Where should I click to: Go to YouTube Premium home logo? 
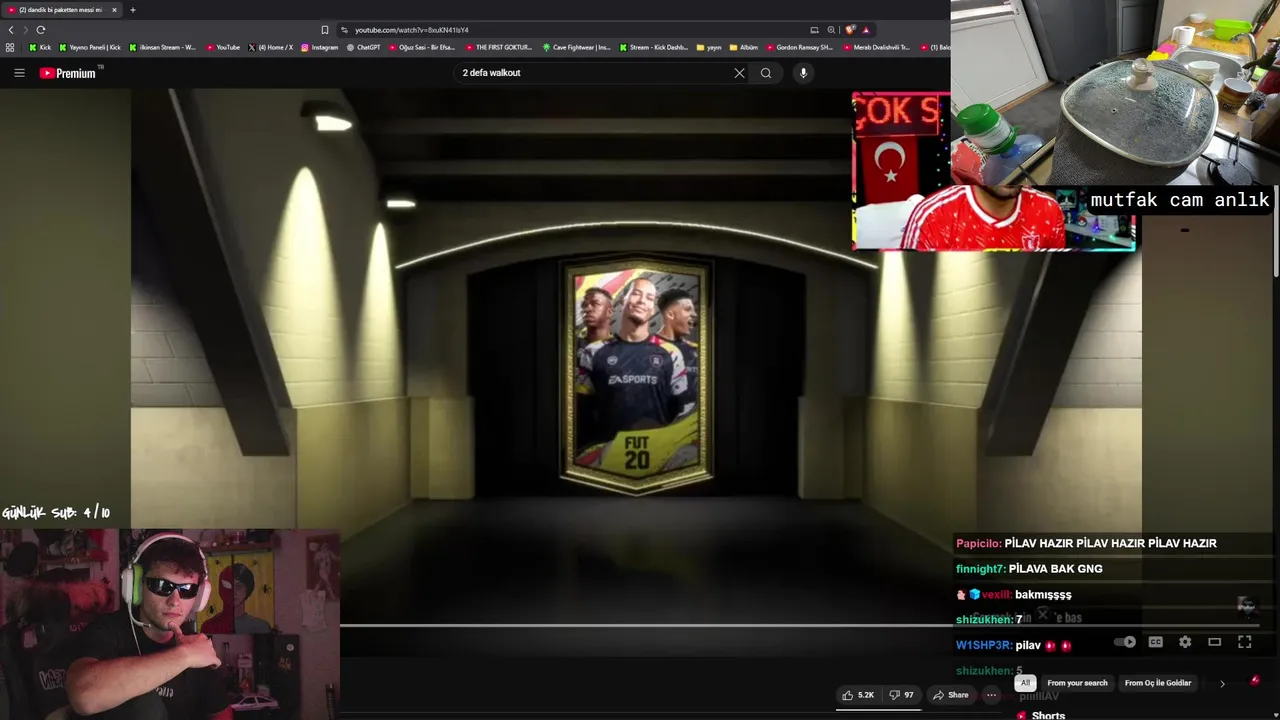[68, 73]
